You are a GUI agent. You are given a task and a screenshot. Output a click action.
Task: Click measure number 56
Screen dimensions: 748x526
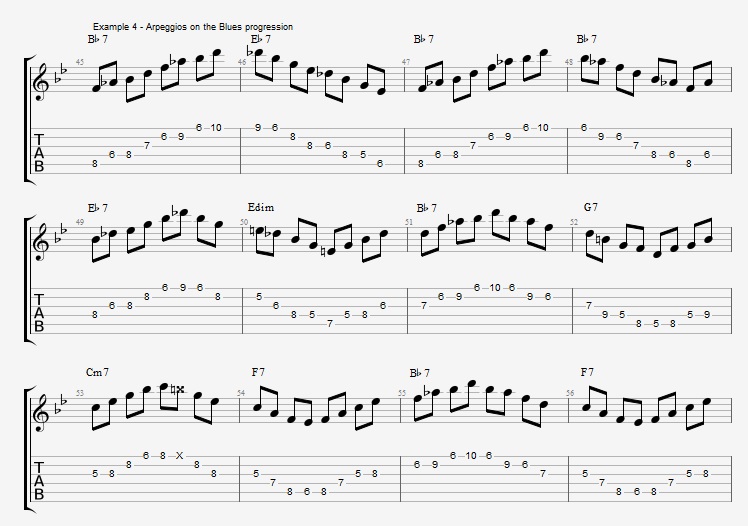570,393
